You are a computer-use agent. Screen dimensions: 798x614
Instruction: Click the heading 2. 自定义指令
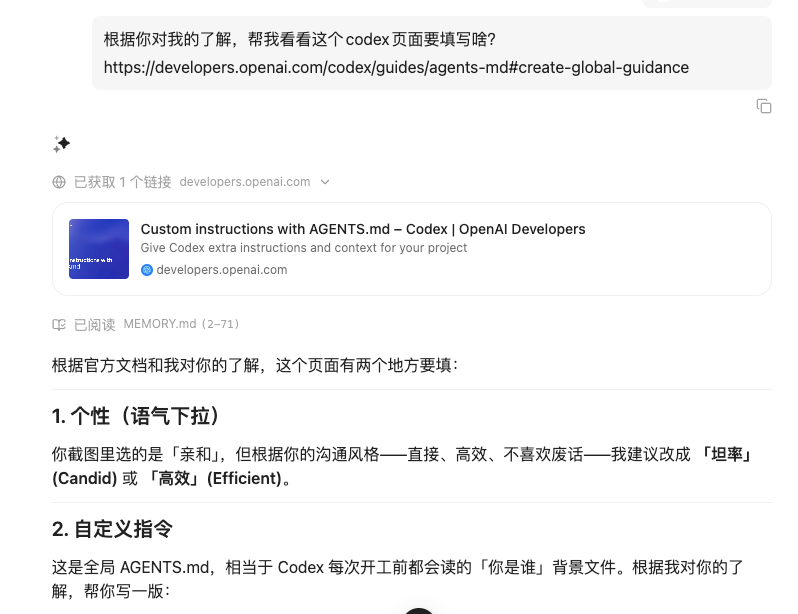[x=112, y=529]
